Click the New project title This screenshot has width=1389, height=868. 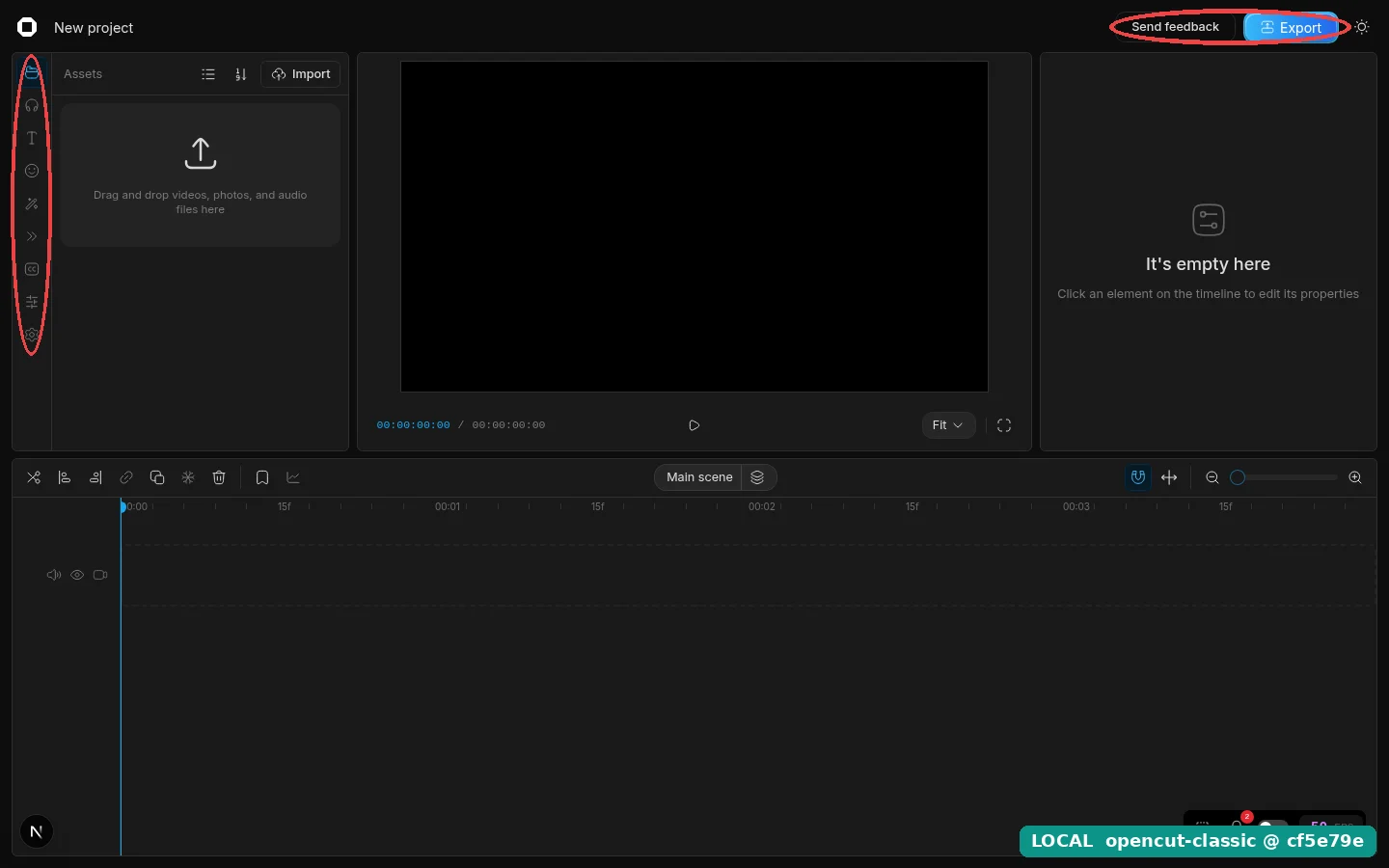[94, 28]
